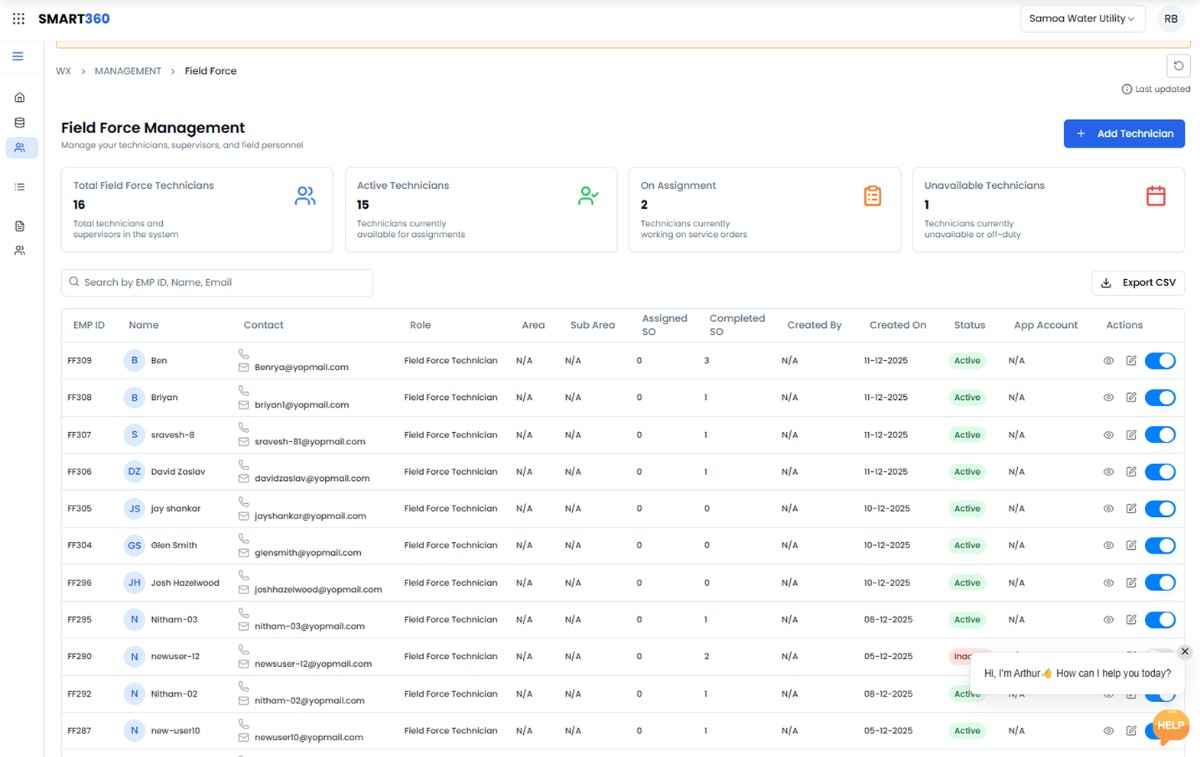Disable the status toggle for FF309 Ben

(x=1160, y=360)
